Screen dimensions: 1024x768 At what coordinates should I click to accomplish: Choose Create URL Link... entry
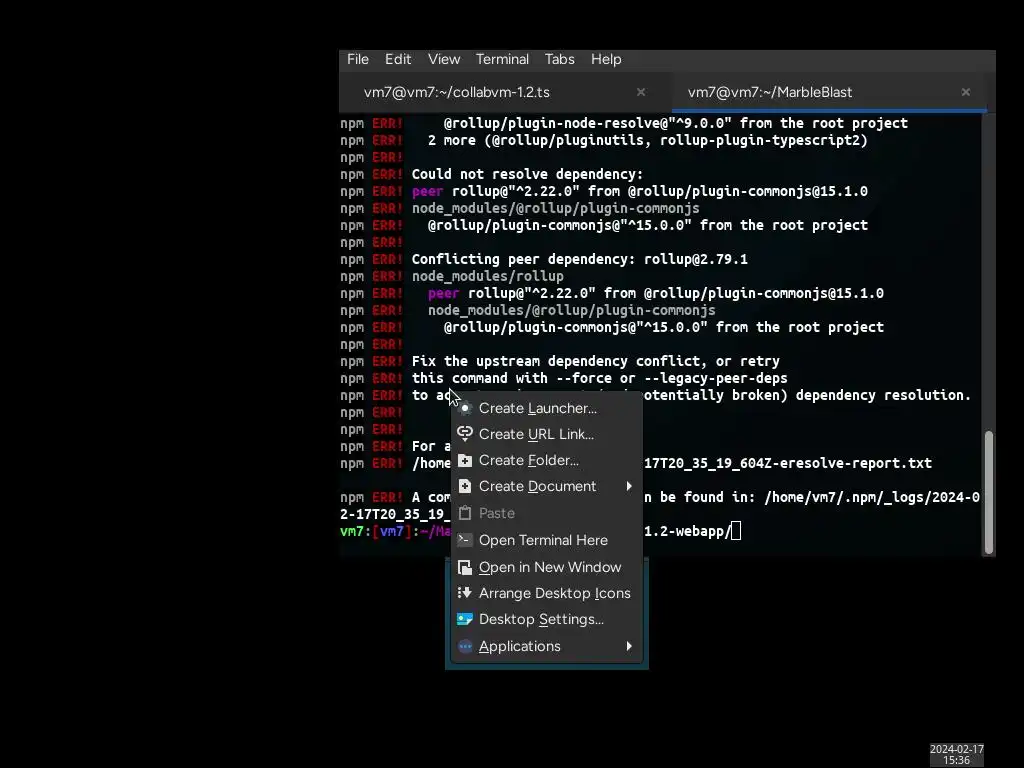[547, 434]
